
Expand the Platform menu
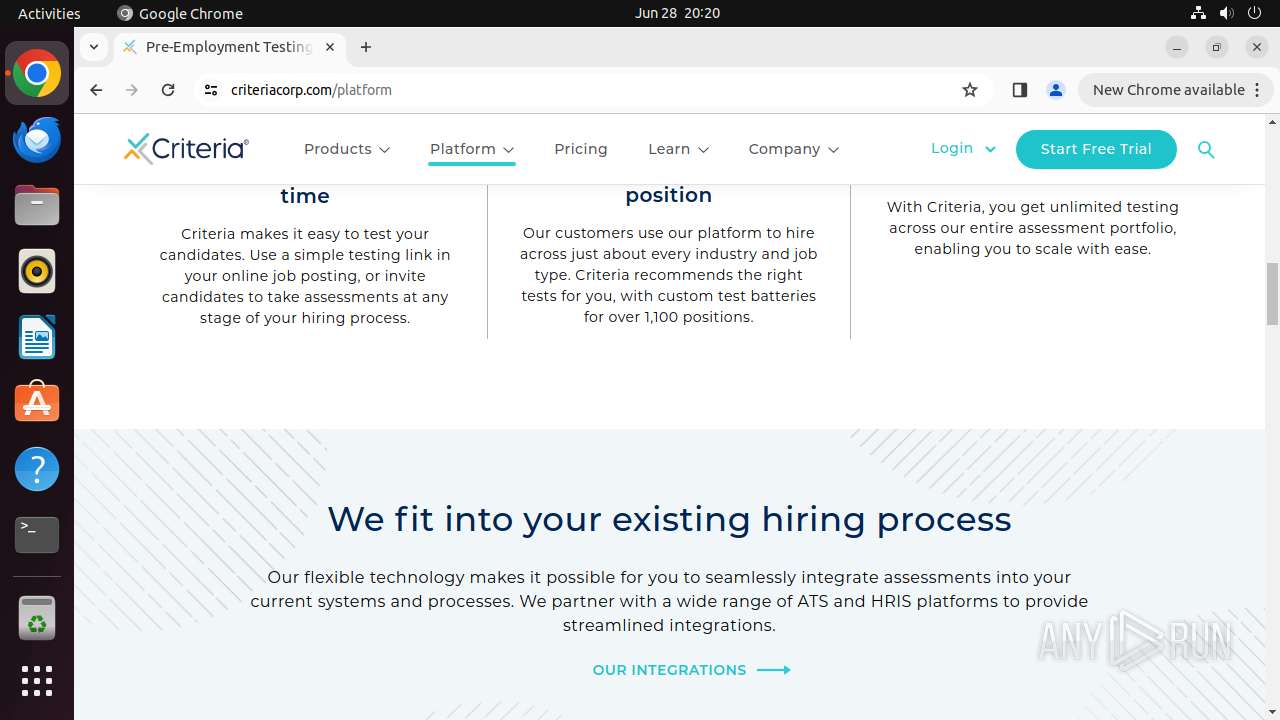[472, 149]
